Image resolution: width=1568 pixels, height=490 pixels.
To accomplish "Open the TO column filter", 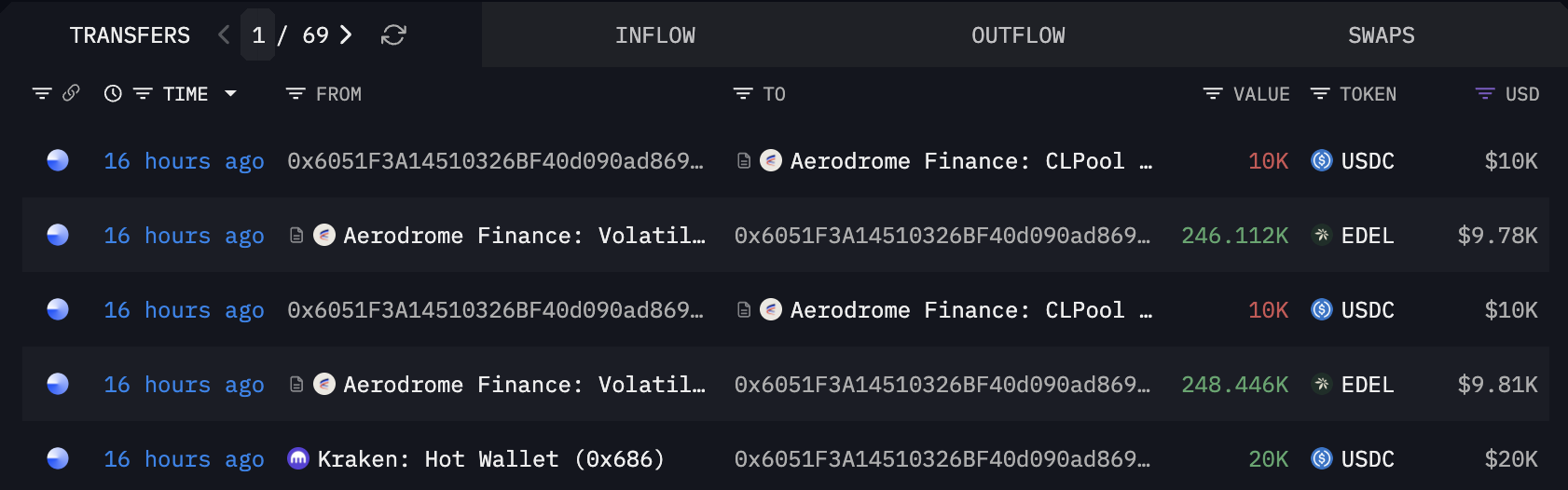I will [x=743, y=93].
